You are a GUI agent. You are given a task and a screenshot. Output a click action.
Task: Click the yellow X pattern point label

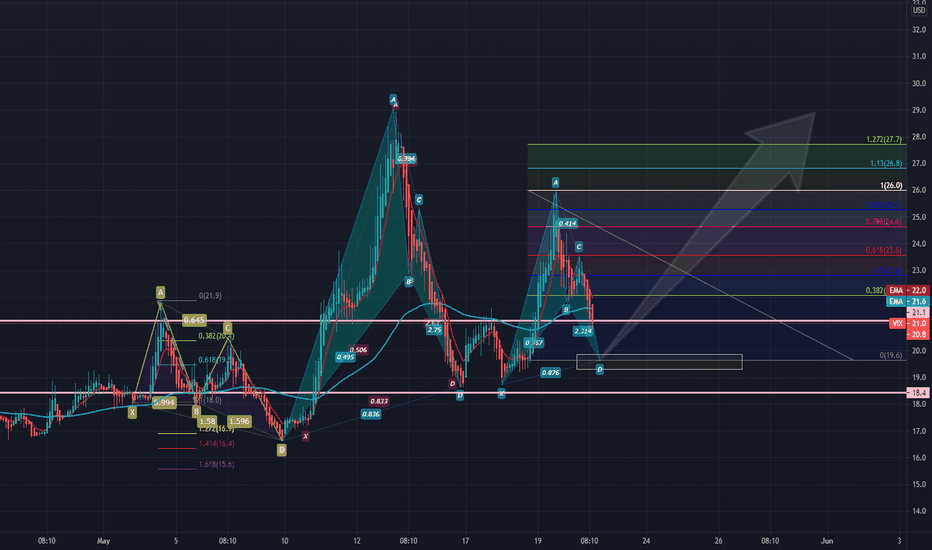[x=132, y=412]
